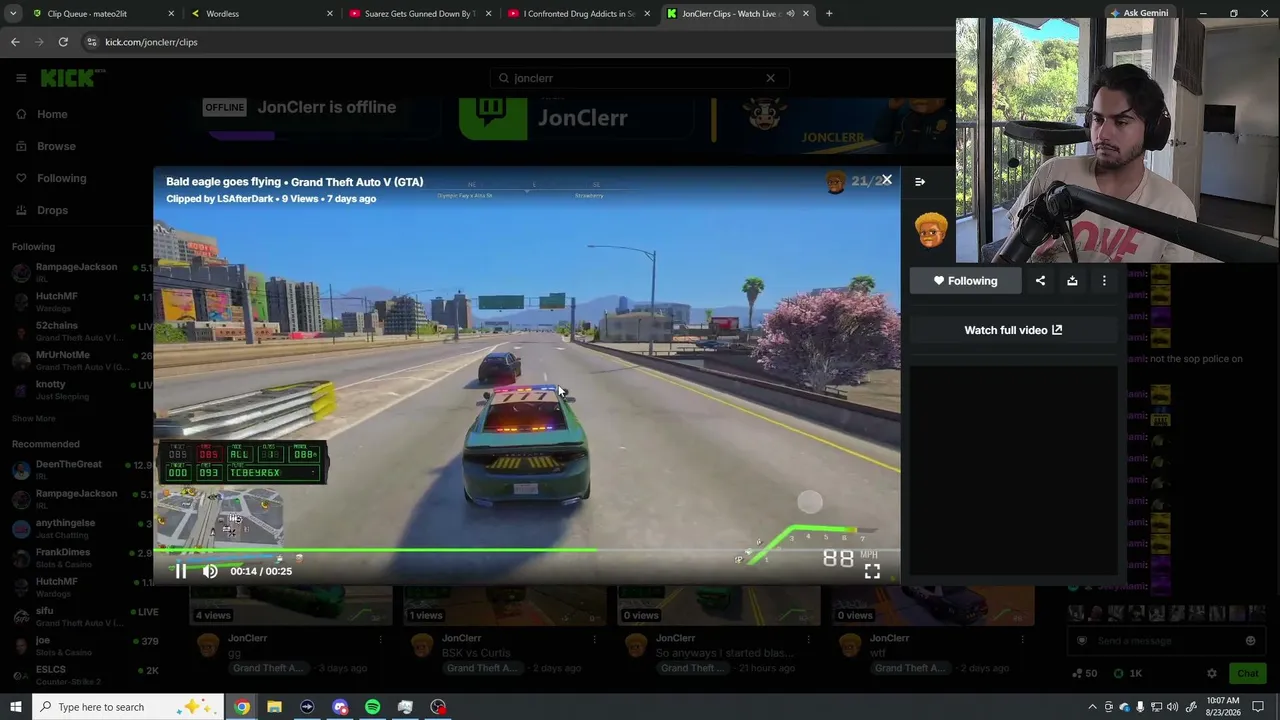This screenshot has height=720, width=1280.
Task: Open options for 'BSK vs Curtis' clip
Action: [x=594, y=639]
